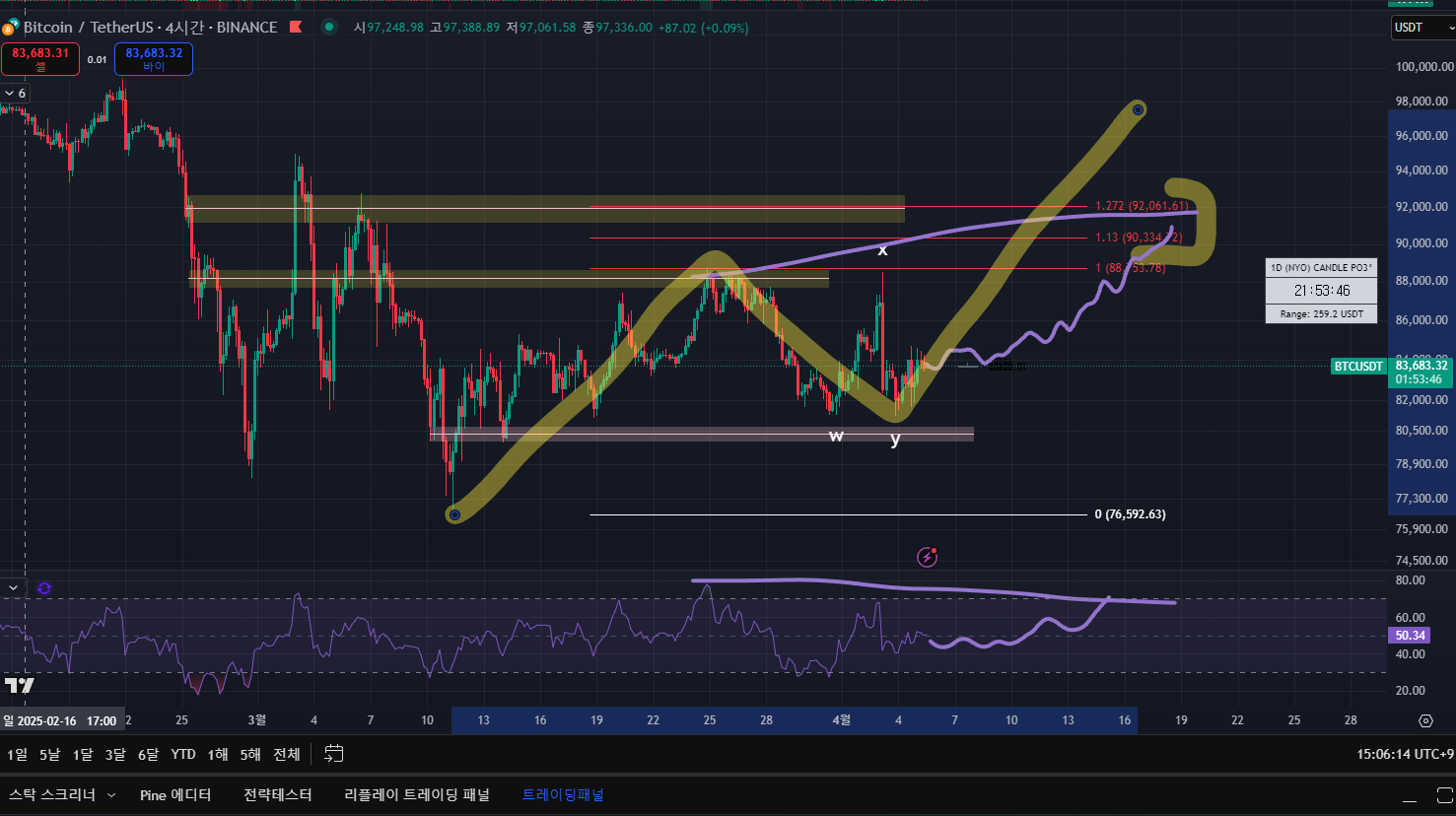Click the 0.01 spread value

[x=97, y=60]
